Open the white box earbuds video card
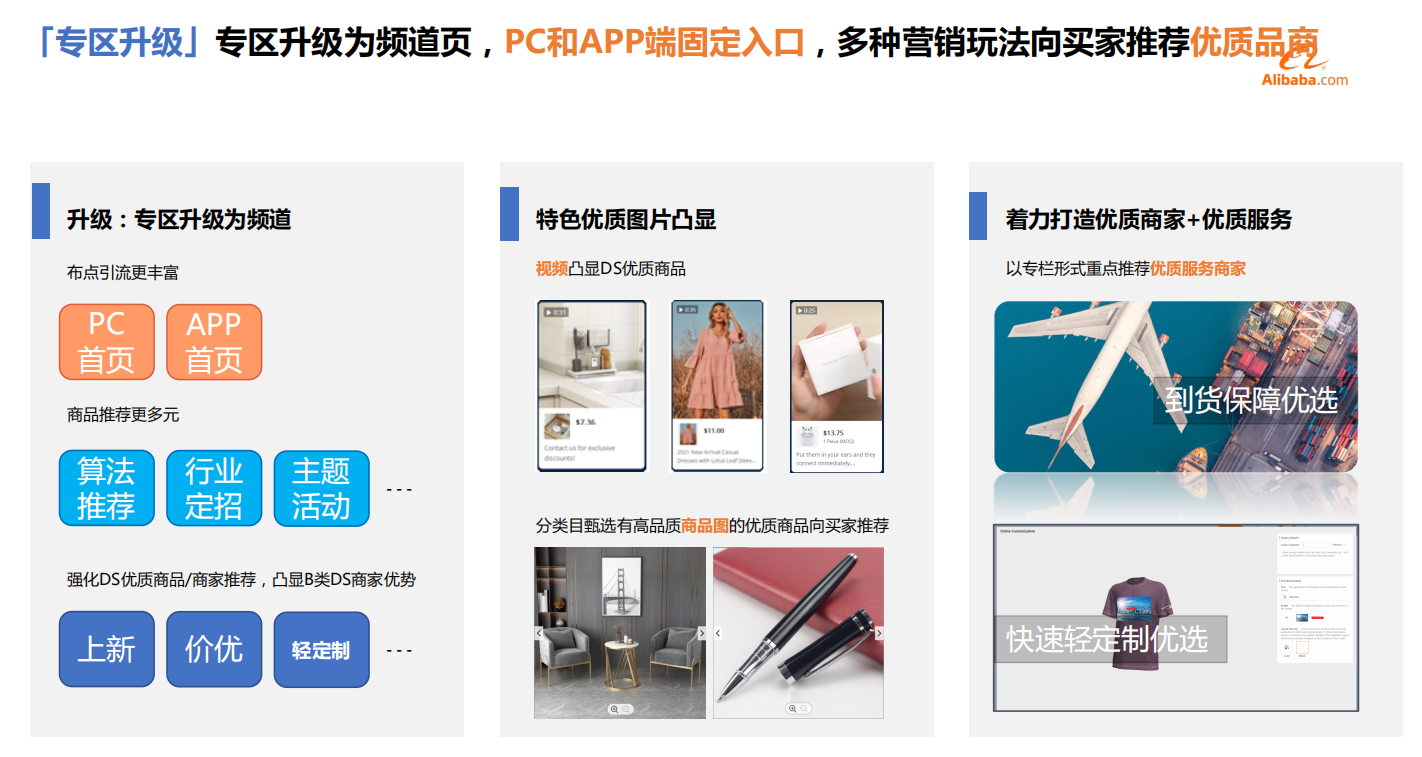 click(x=837, y=386)
